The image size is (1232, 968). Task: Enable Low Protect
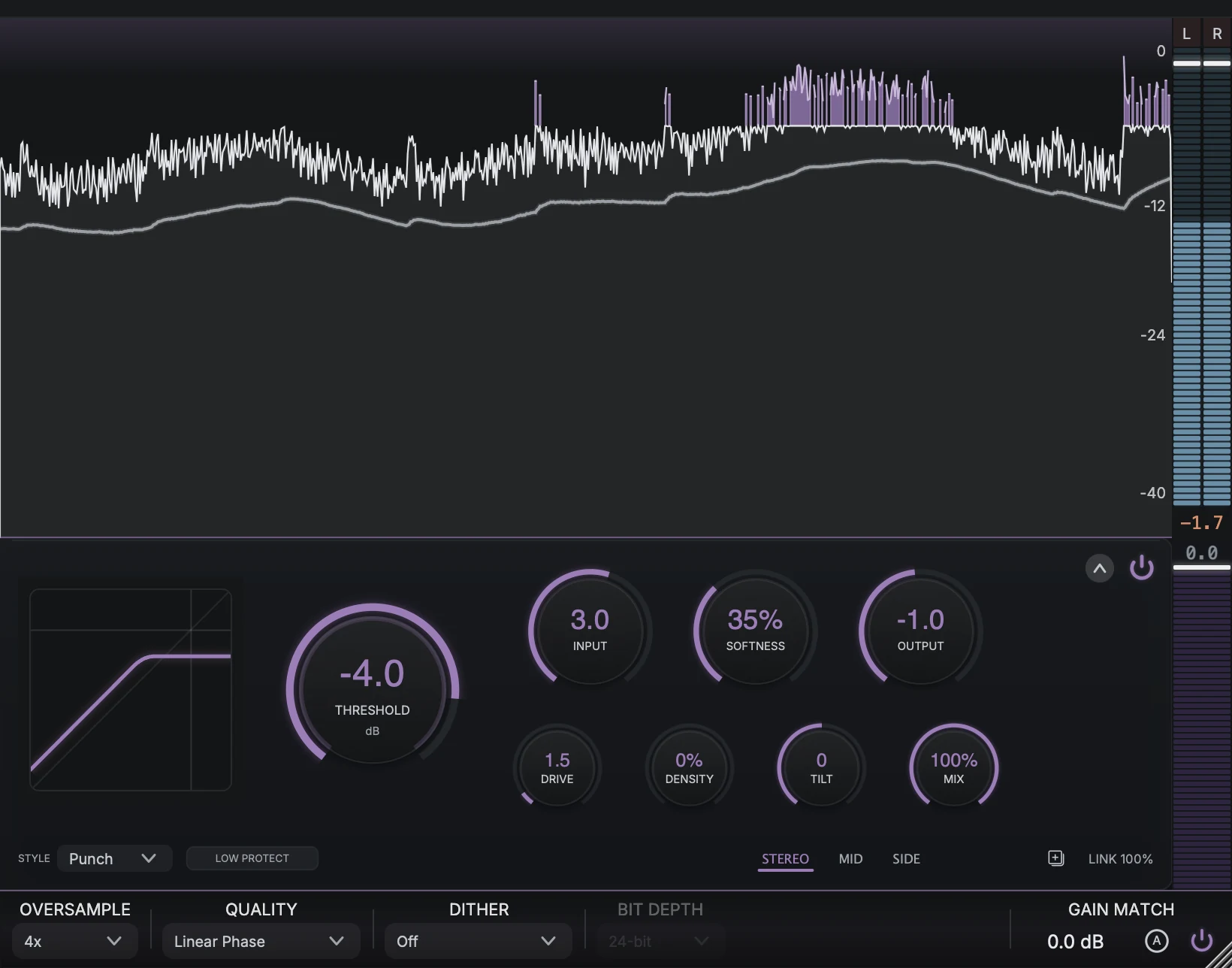[x=252, y=858]
